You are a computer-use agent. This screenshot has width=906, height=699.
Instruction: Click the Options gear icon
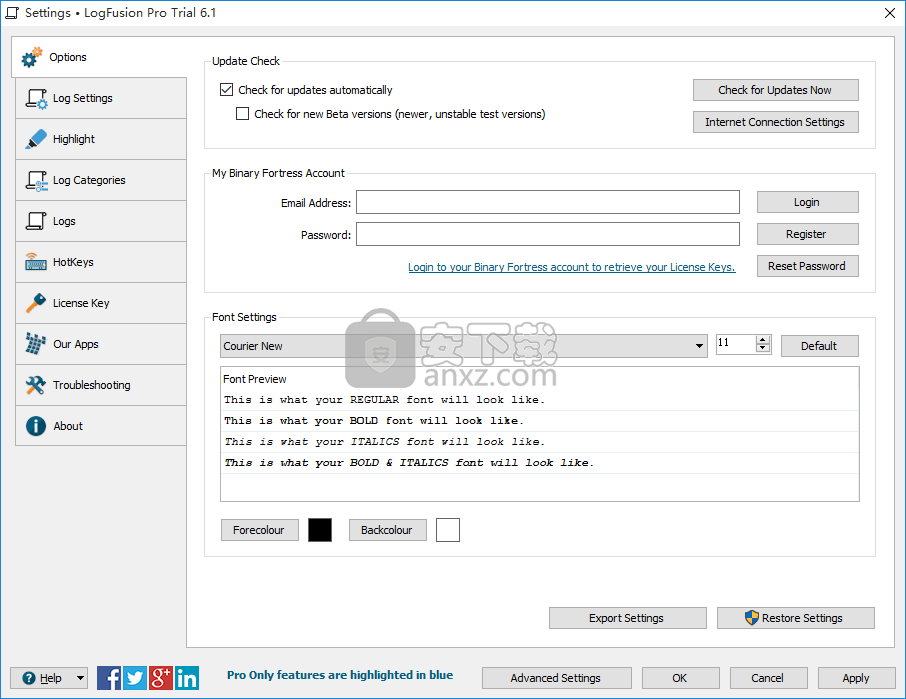point(32,57)
